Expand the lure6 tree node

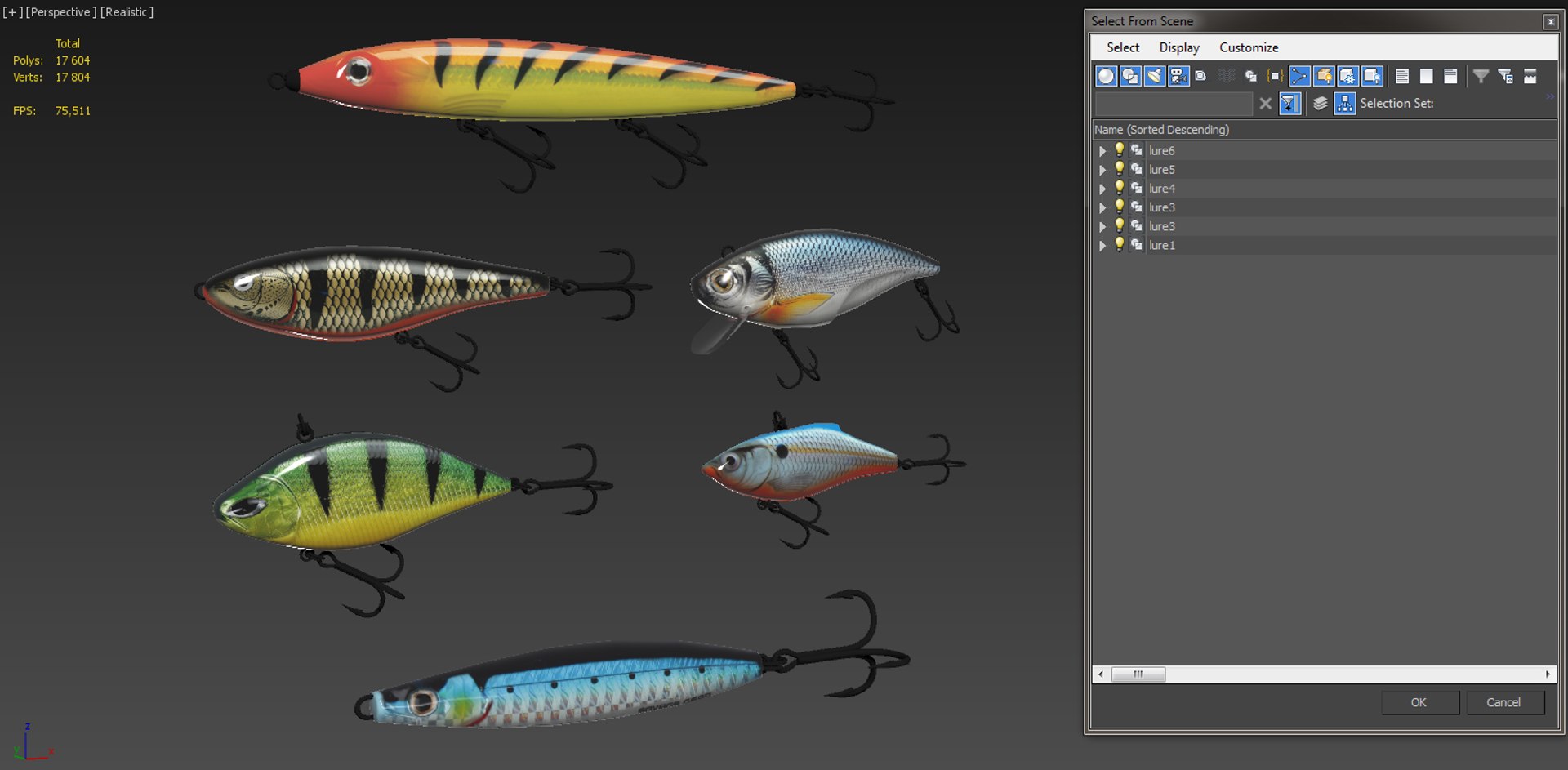coord(1102,151)
